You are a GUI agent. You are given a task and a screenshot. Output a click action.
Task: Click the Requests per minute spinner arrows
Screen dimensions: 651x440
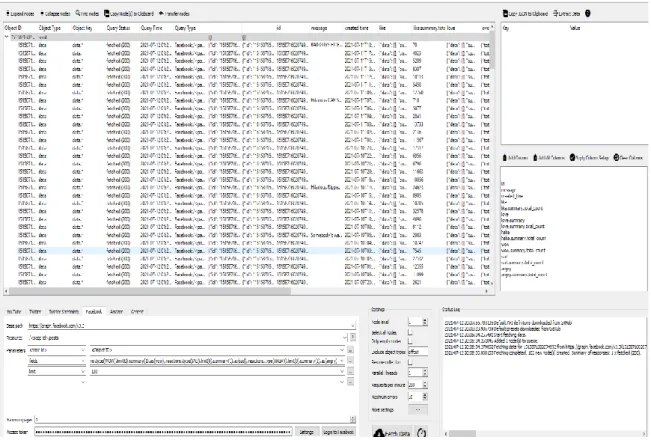(425, 385)
